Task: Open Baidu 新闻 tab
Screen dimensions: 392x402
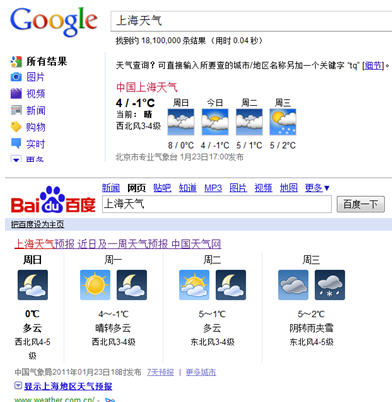Action: pos(111,188)
